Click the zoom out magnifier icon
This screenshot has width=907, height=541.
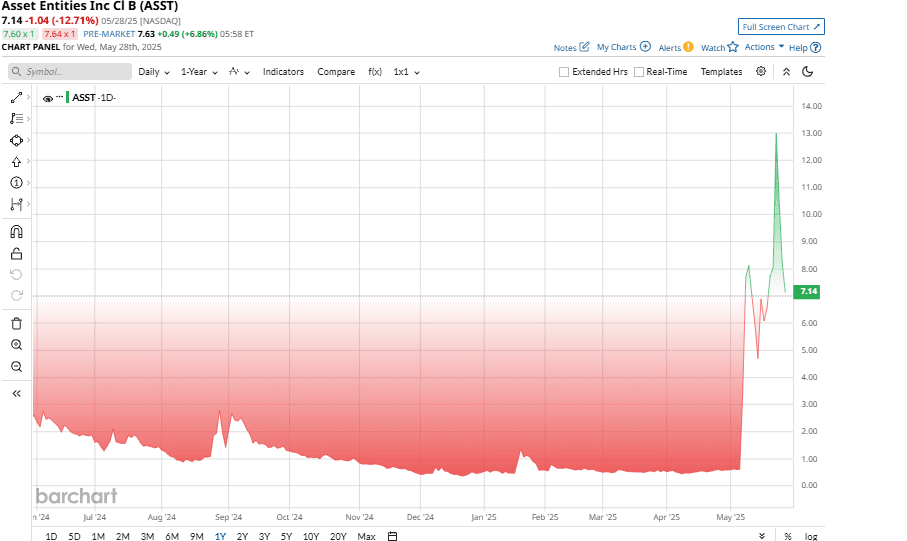point(16,367)
